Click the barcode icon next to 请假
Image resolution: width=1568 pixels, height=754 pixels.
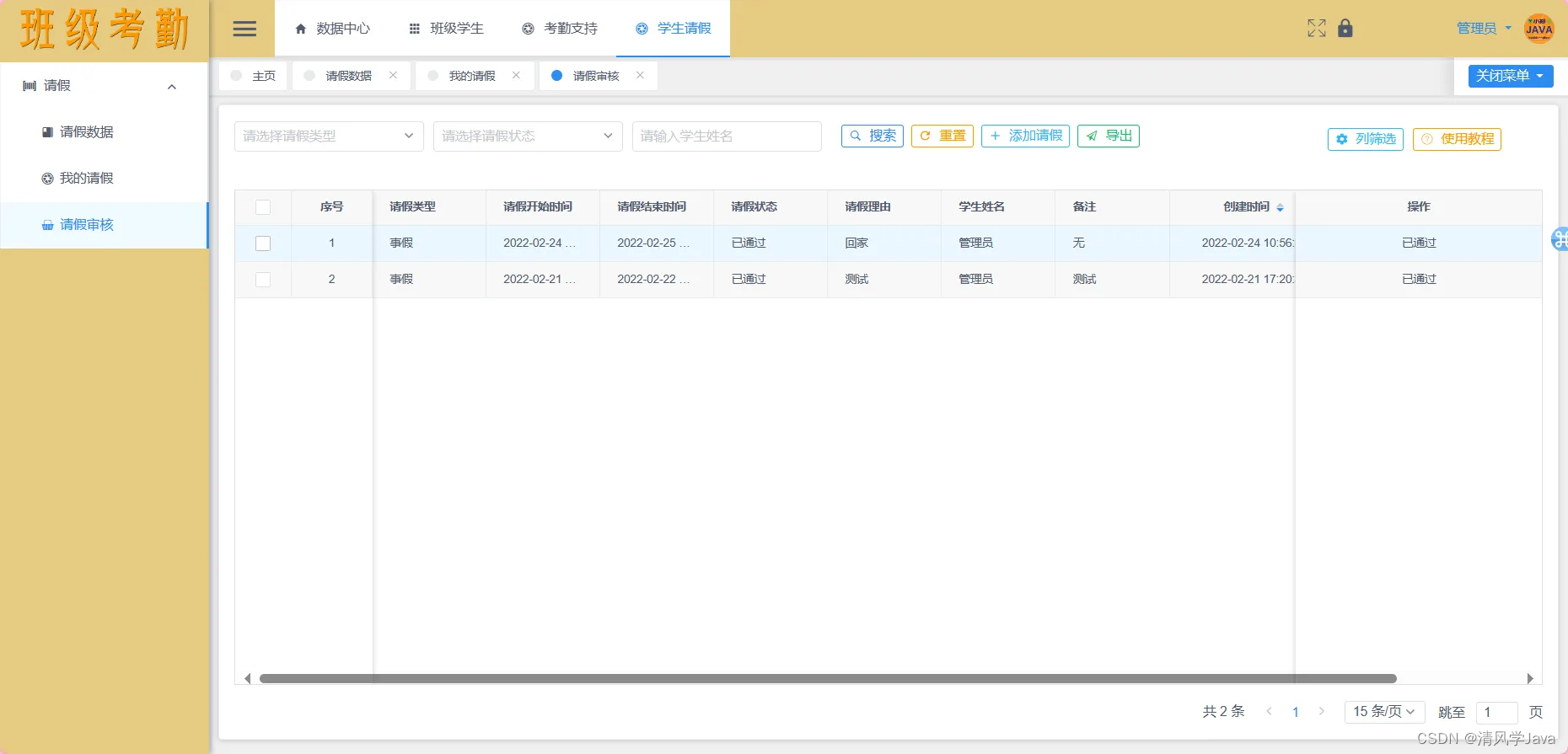click(30, 86)
